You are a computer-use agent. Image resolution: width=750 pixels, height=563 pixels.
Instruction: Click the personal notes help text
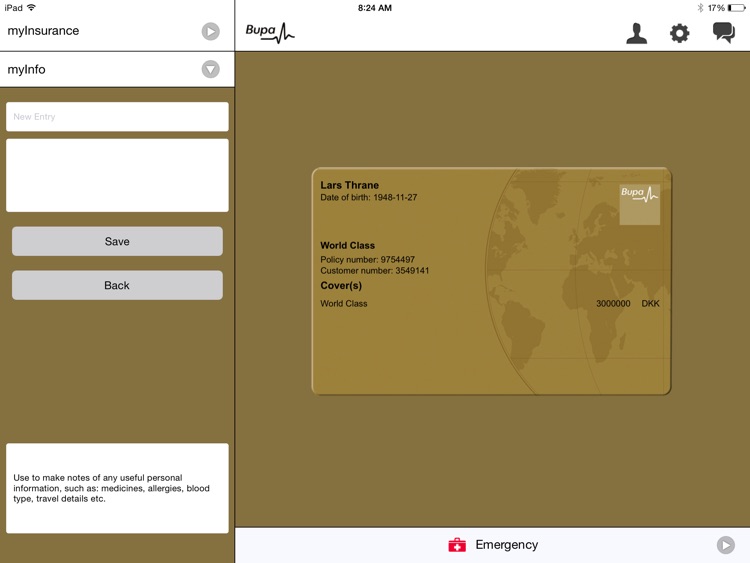coord(111,488)
